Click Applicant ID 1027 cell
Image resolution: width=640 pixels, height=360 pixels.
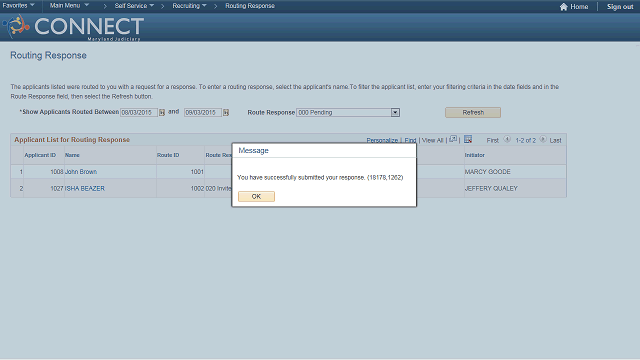pyautogui.click(x=57, y=189)
